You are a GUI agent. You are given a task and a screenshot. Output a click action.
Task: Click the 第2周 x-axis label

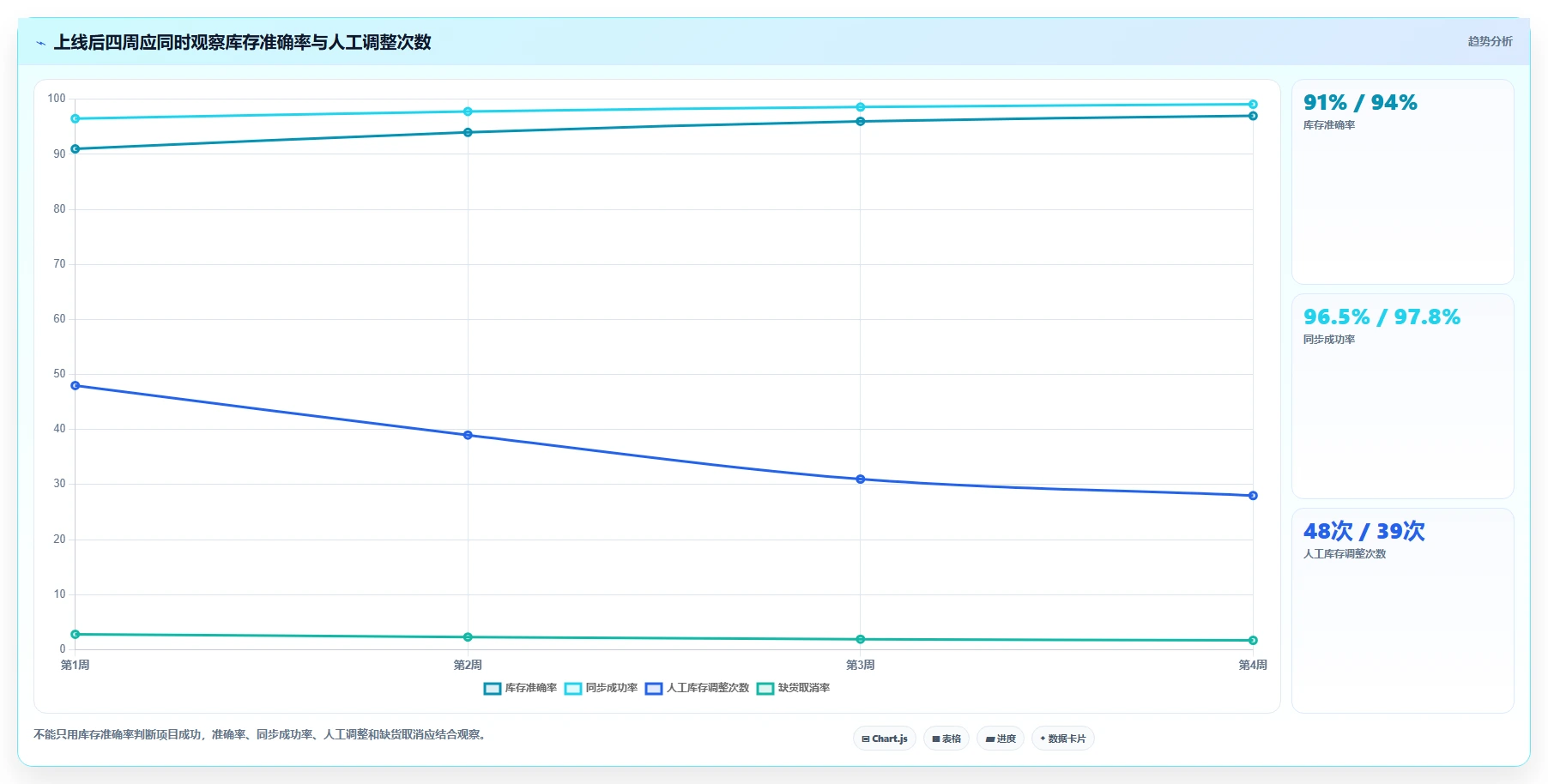coord(468,665)
